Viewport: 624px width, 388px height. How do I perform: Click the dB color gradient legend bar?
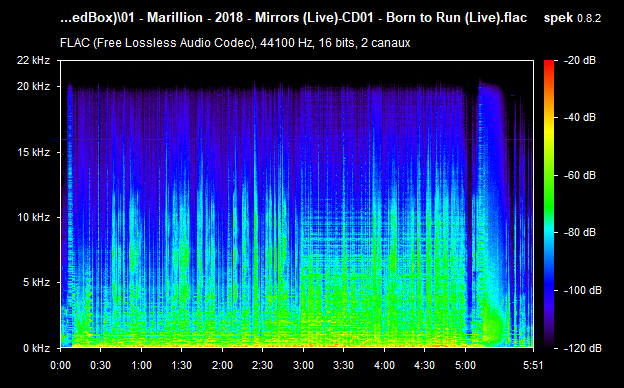pyautogui.click(x=549, y=204)
